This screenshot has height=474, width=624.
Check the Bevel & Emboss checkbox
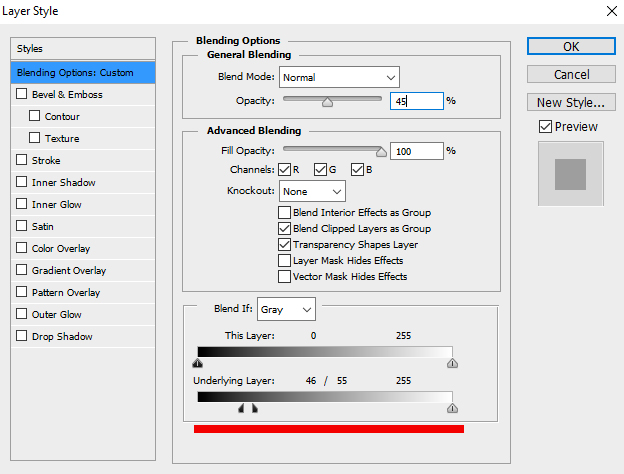pyautogui.click(x=21, y=94)
